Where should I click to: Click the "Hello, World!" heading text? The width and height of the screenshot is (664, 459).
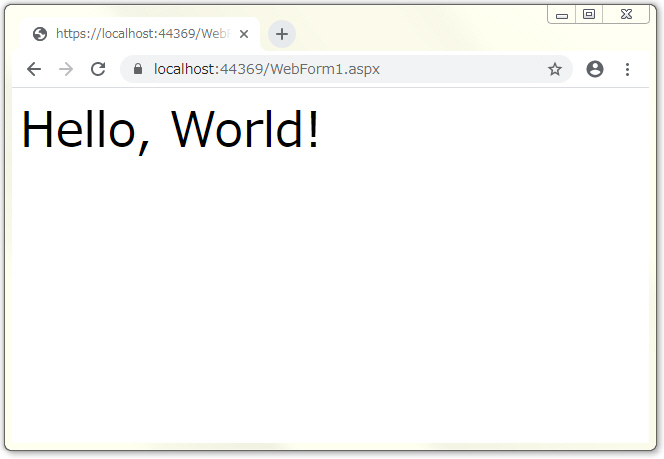pos(170,130)
